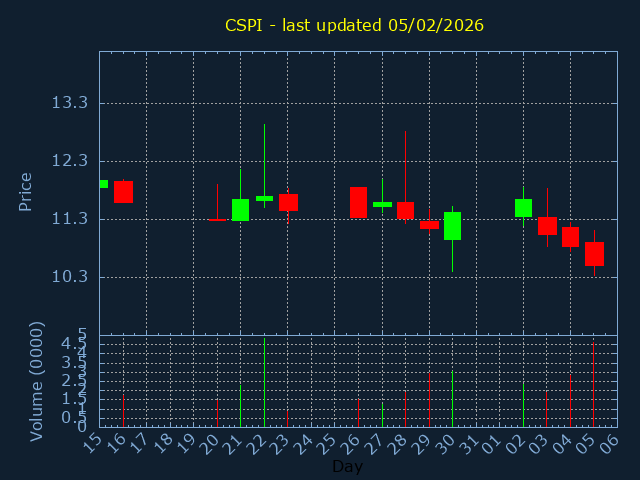Viewport: 640px width, 480px height.
Task: Select the red volume bar on day 04
Action: 570,400
